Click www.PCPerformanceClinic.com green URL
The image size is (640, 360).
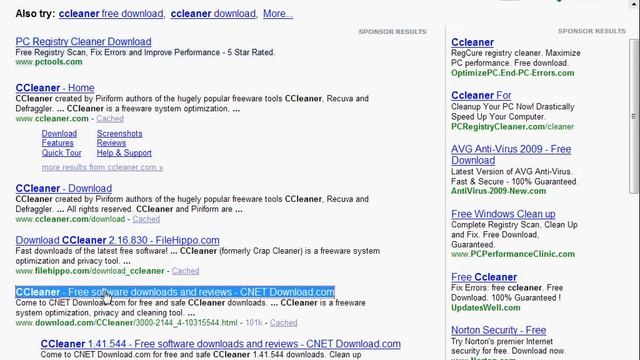tap(513, 254)
